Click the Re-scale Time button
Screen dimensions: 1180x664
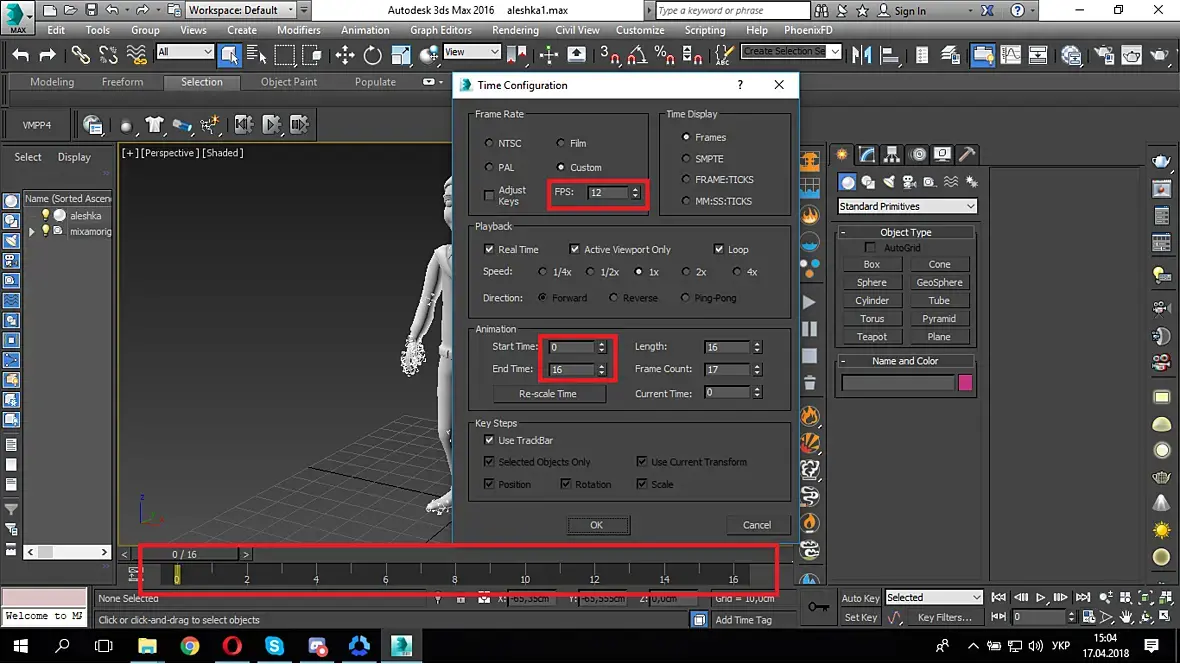click(x=547, y=394)
